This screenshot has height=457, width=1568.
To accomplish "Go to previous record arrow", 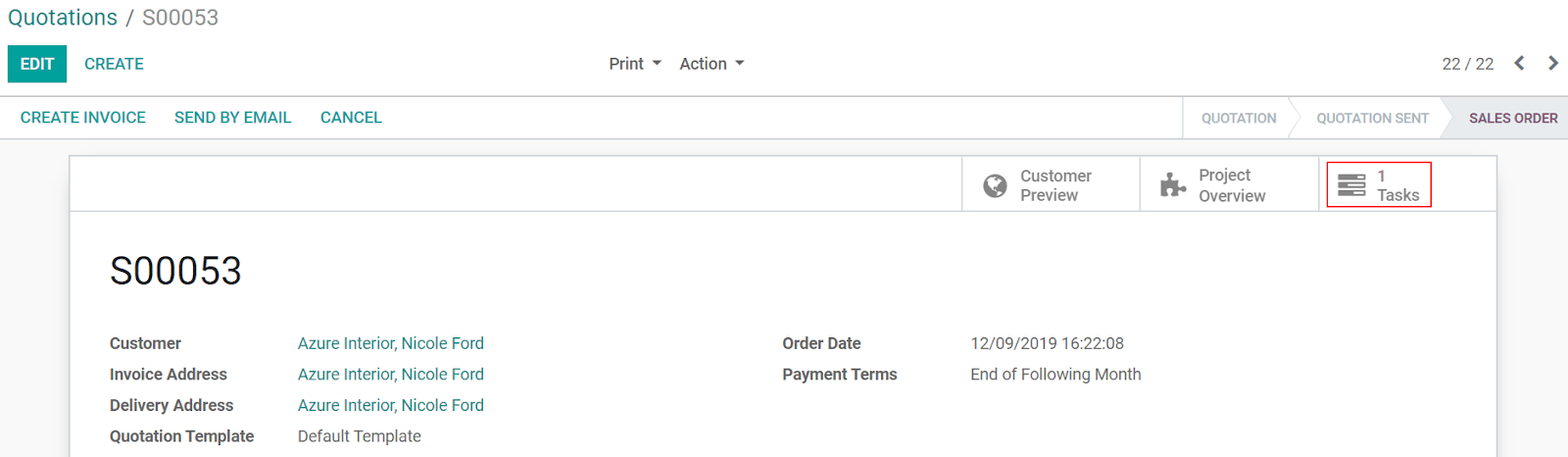I will point(1519,63).
